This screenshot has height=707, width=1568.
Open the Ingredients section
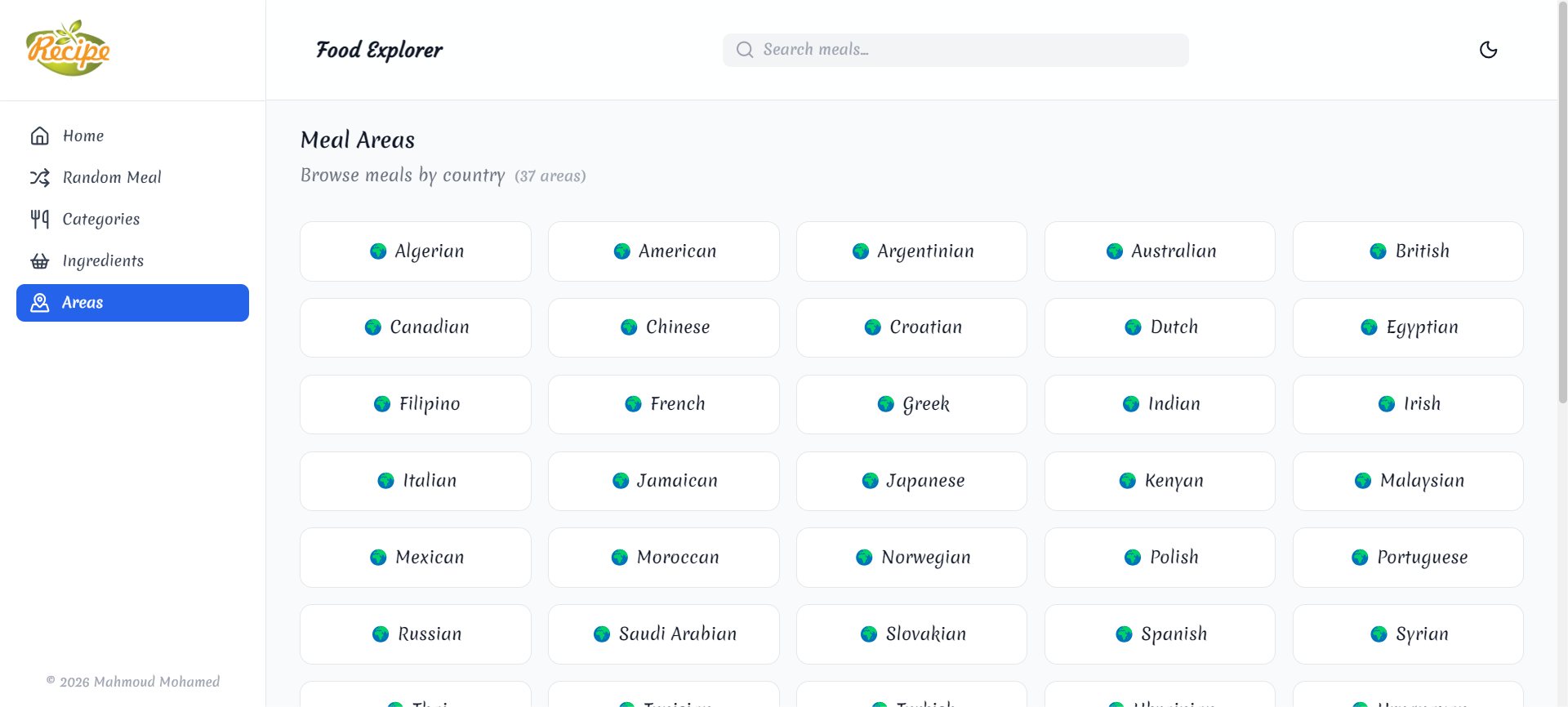coord(103,261)
